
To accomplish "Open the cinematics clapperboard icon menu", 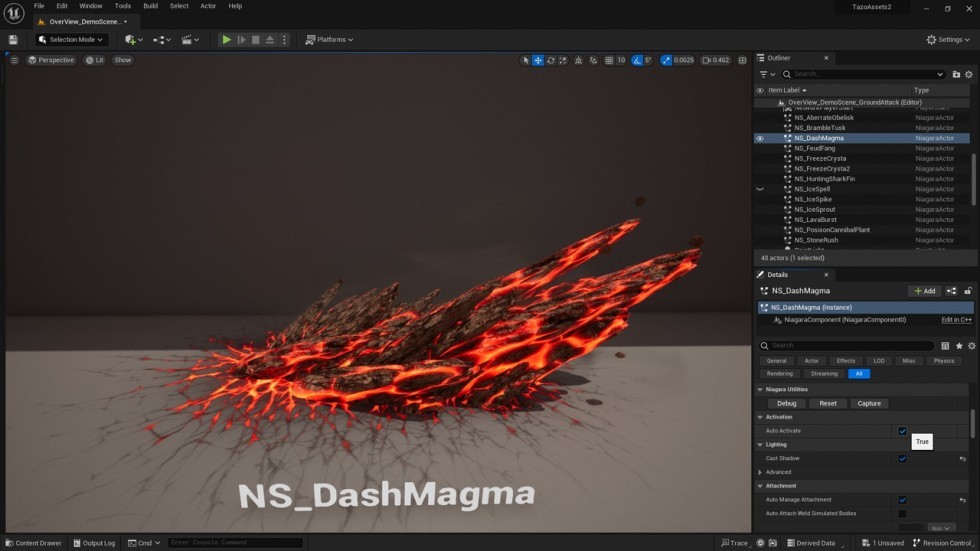I will (x=190, y=39).
